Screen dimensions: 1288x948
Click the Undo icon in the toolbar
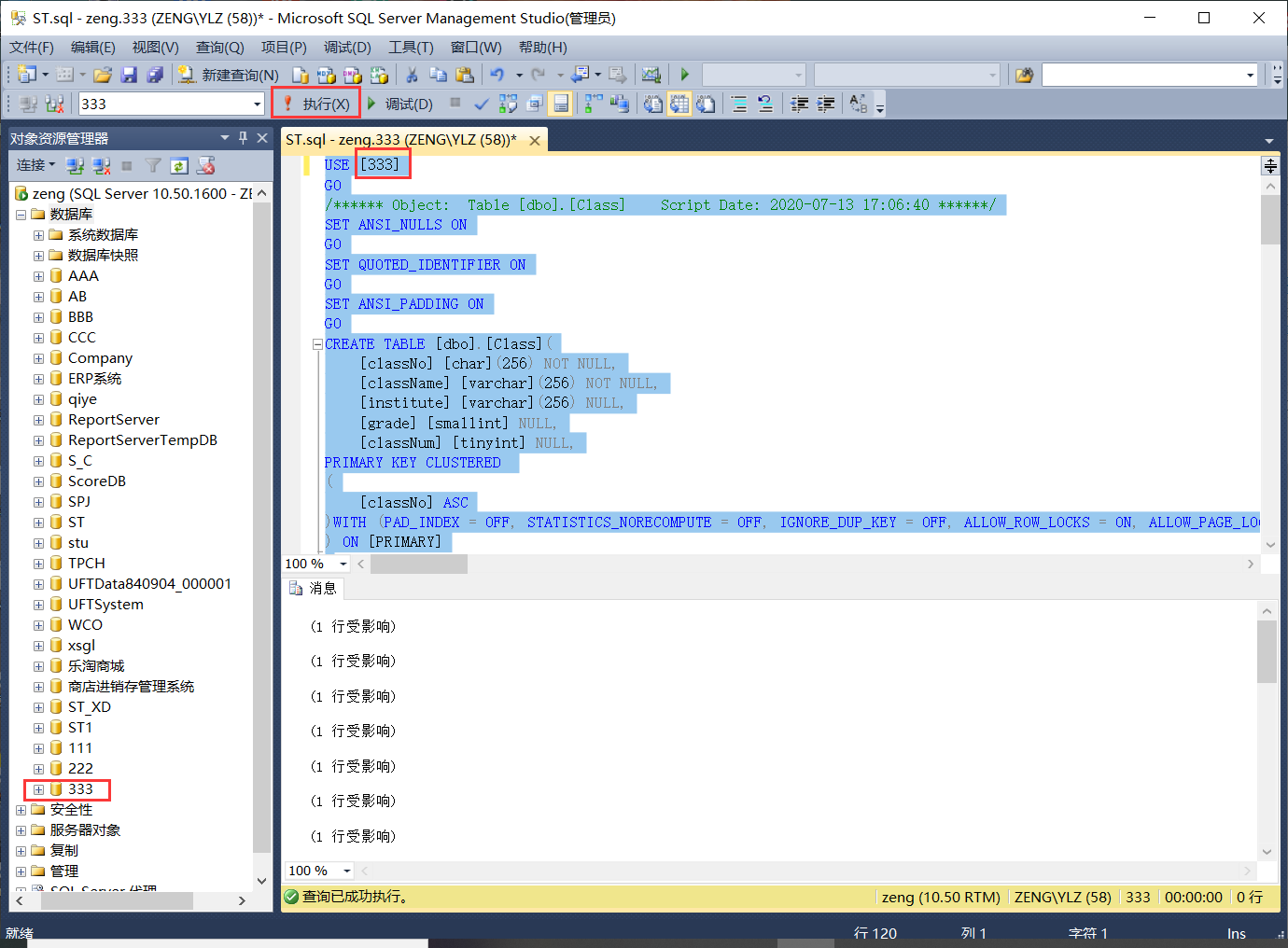click(x=495, y=75)
